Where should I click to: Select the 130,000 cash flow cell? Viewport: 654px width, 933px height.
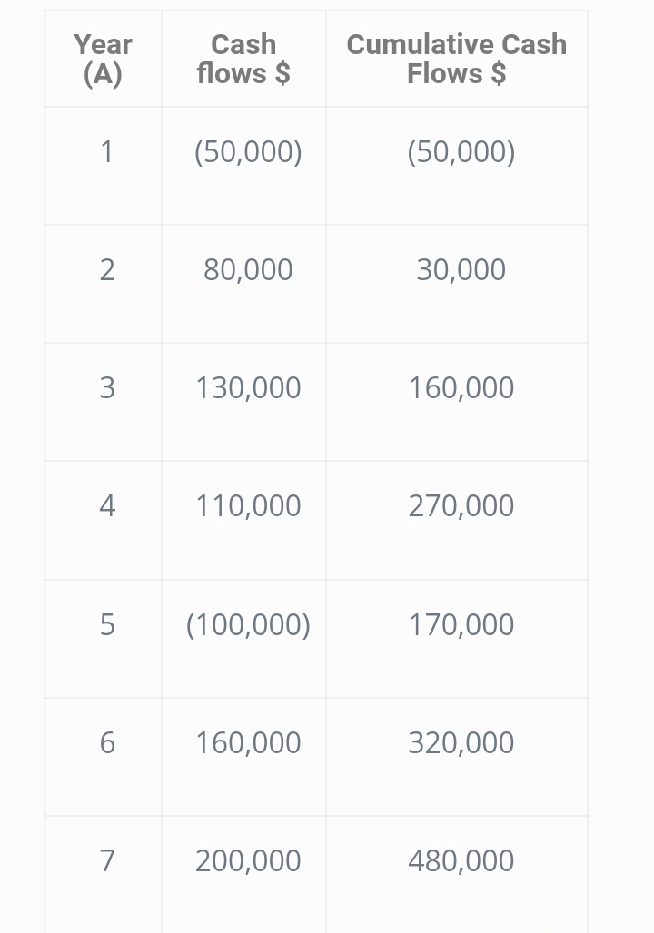248,388
